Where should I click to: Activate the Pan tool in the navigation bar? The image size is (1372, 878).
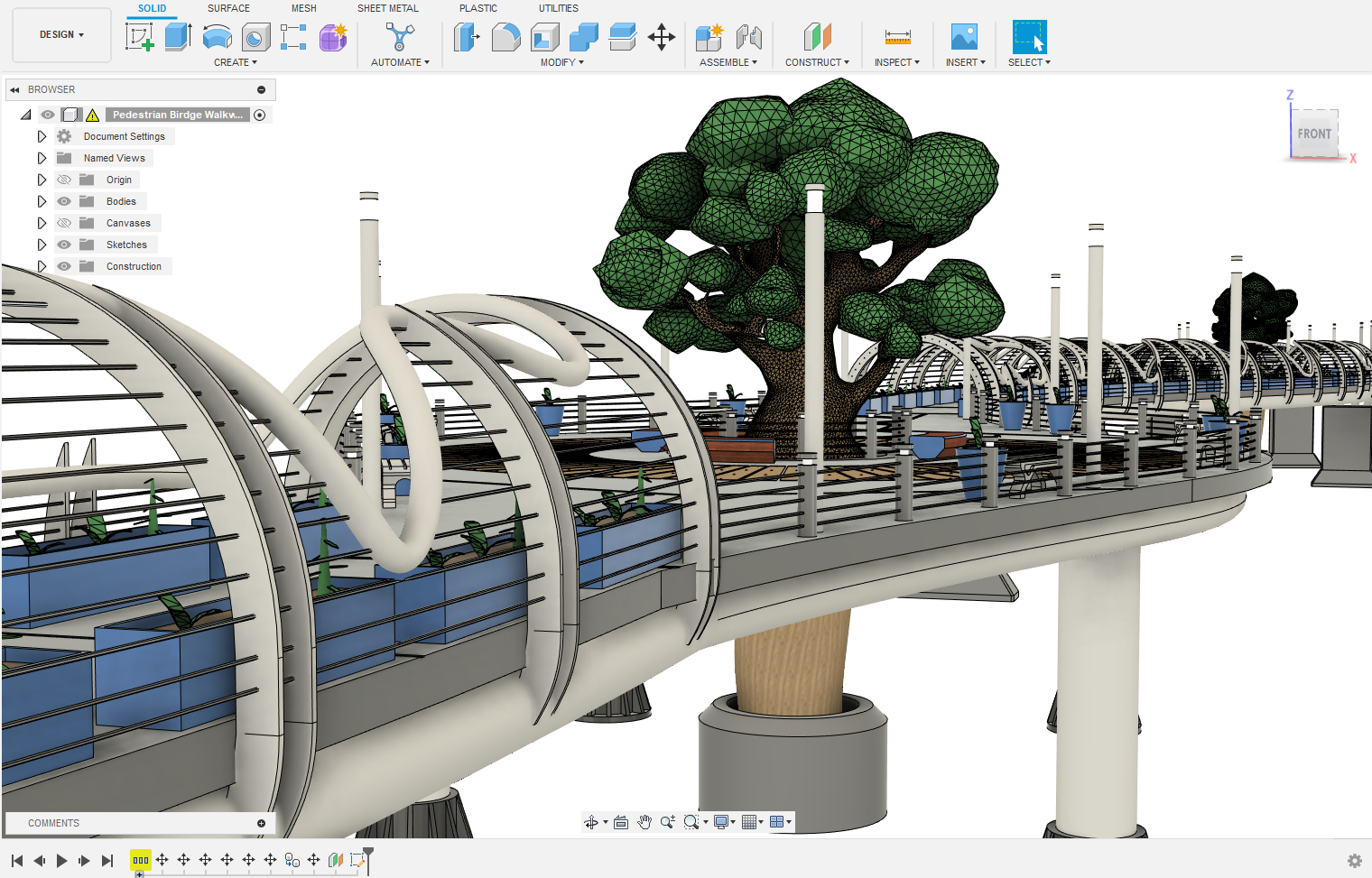(x=644, y=822)
